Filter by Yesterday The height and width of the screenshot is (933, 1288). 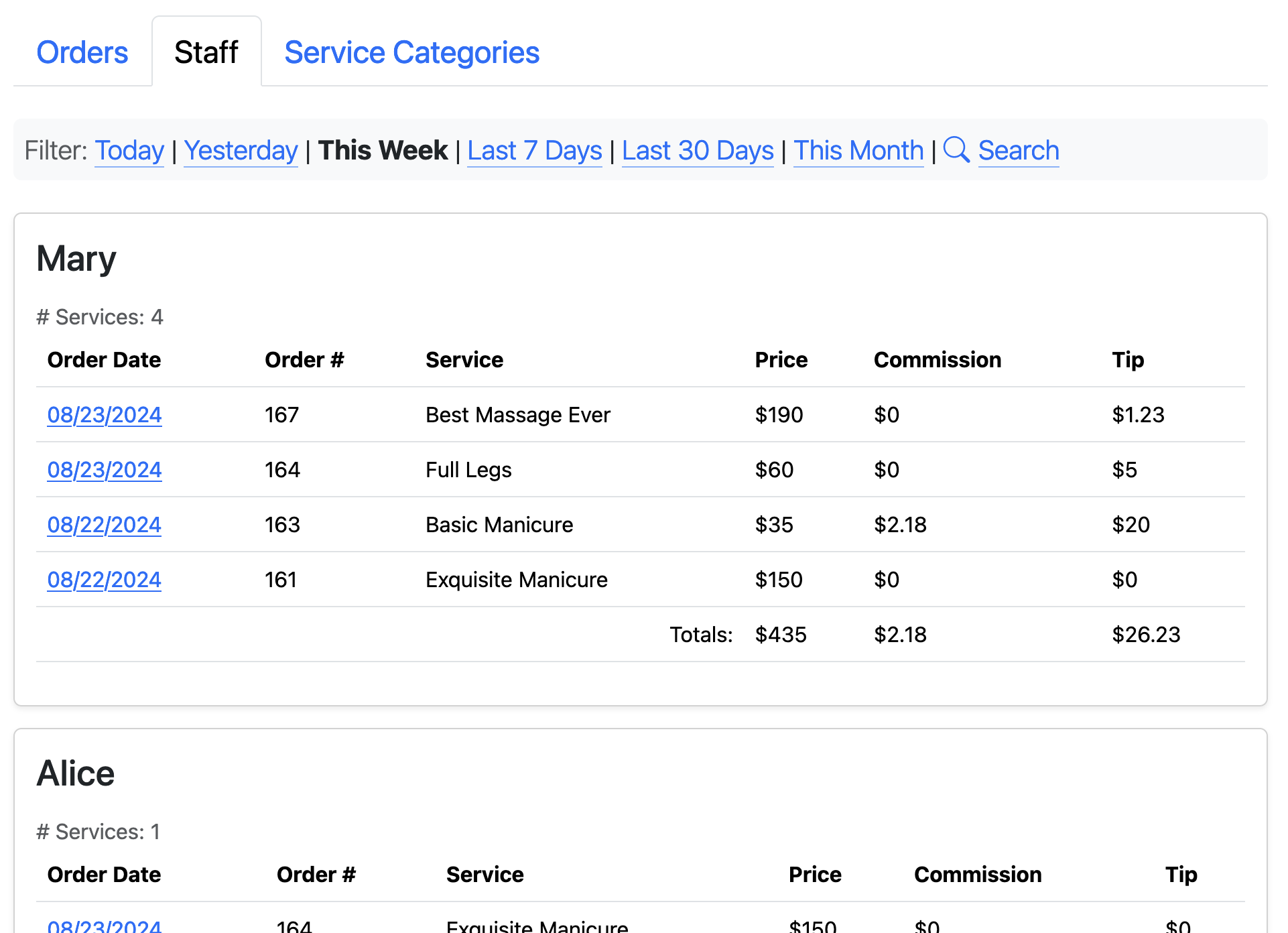point(241,150)
